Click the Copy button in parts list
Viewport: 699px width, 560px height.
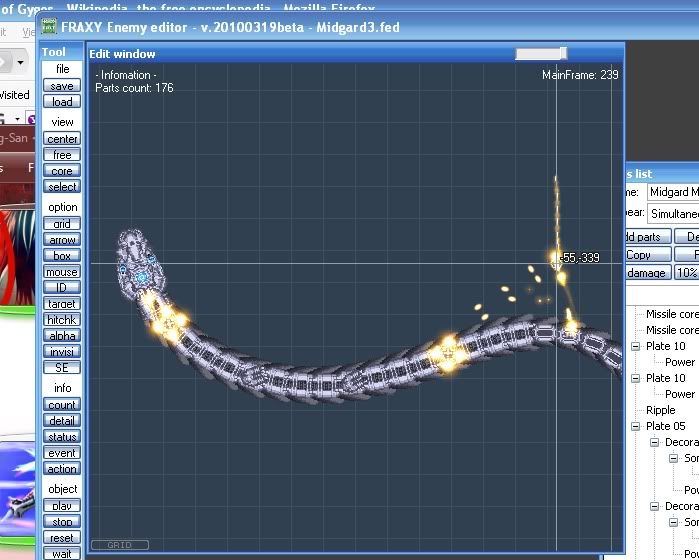click(x=638, y=255)
